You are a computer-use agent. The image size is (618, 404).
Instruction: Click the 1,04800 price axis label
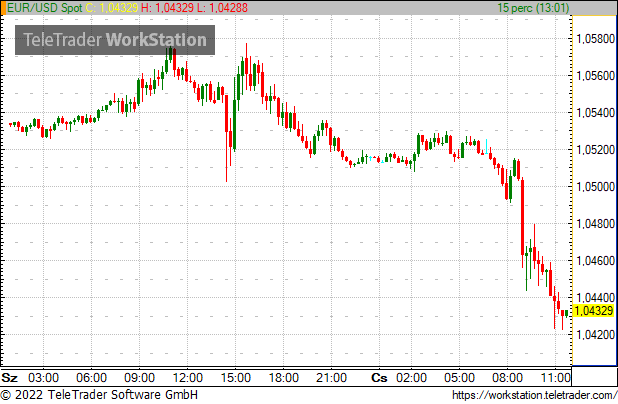[x=596, y=223]
